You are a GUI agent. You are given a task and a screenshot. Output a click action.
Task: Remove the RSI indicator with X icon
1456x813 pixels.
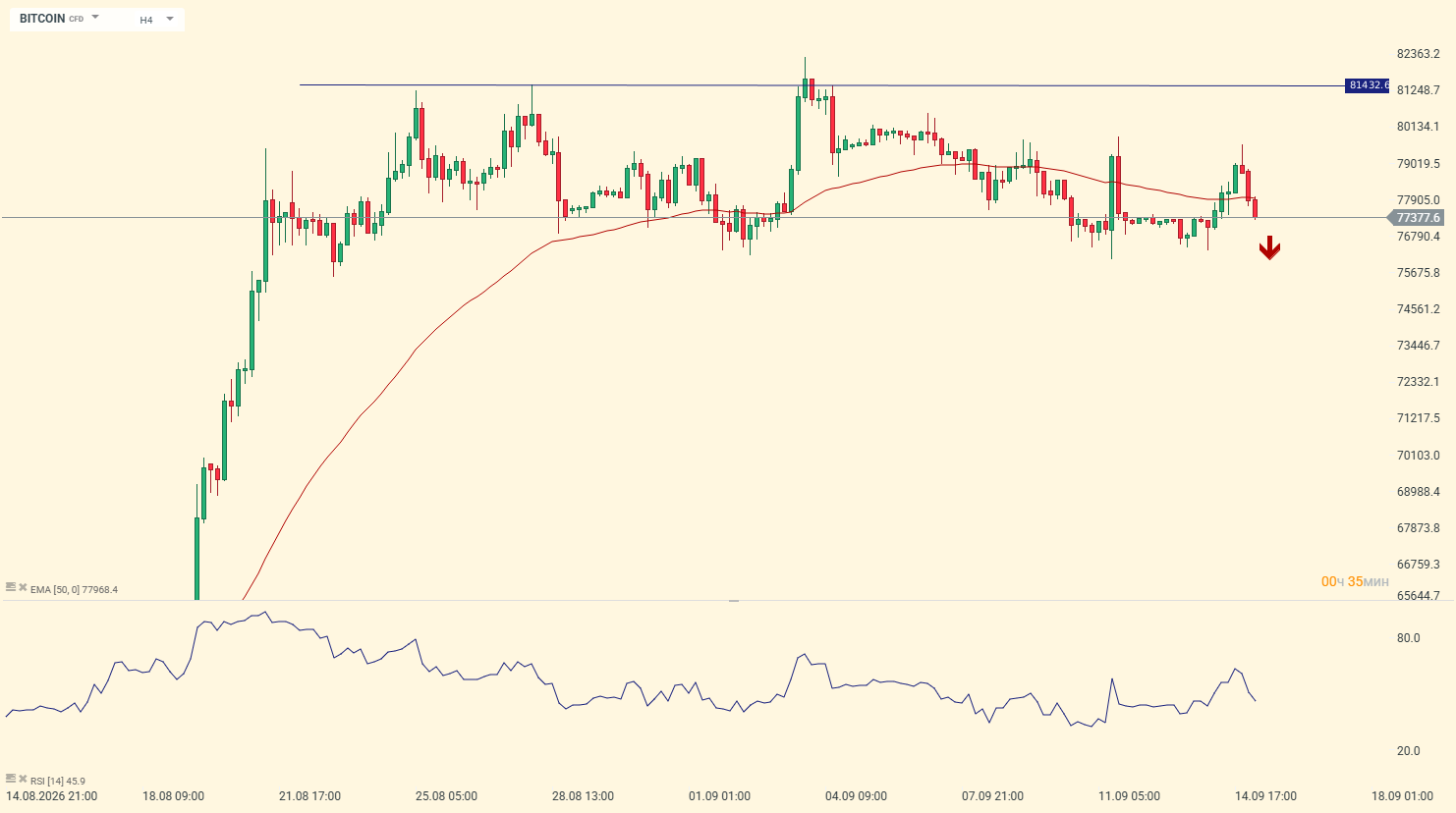[x=23, y=779]
